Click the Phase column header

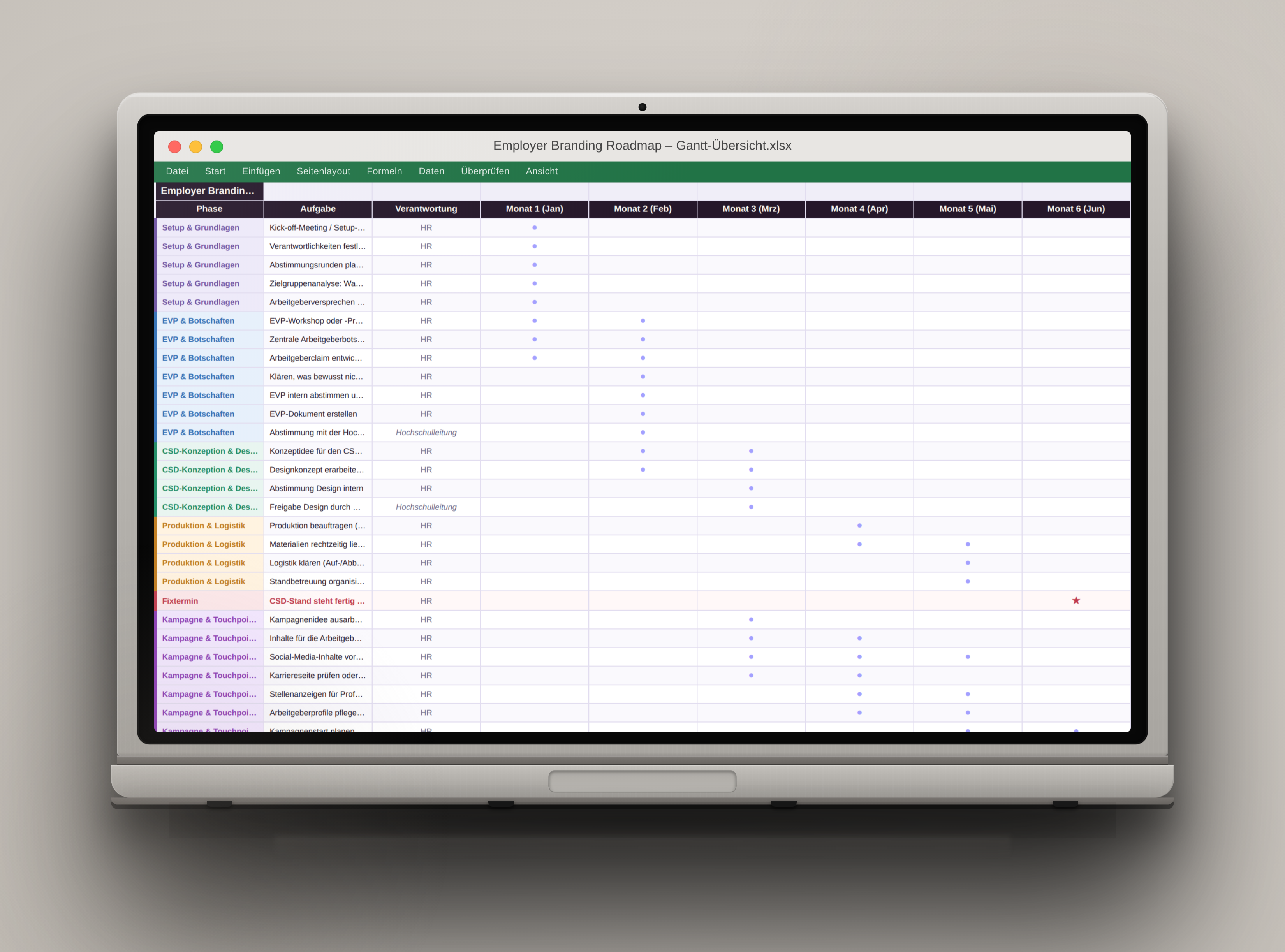coord(209,209)
